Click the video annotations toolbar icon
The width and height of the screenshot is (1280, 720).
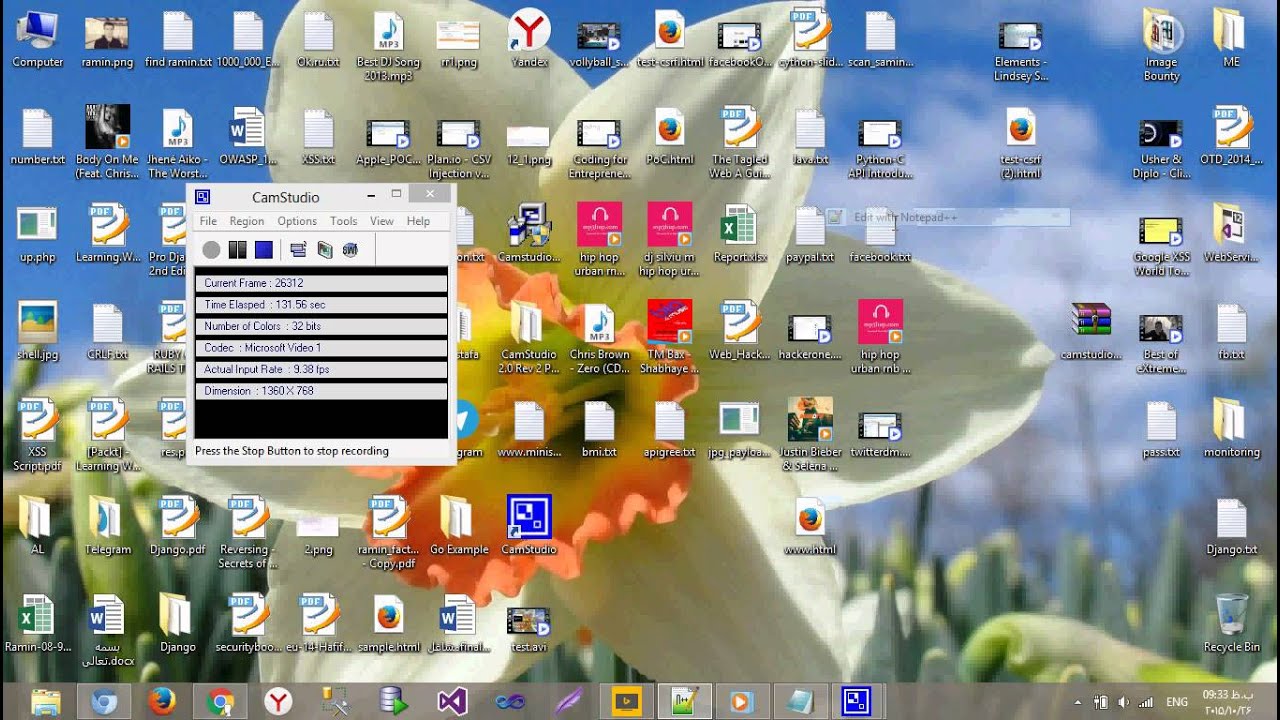(324, 249)
